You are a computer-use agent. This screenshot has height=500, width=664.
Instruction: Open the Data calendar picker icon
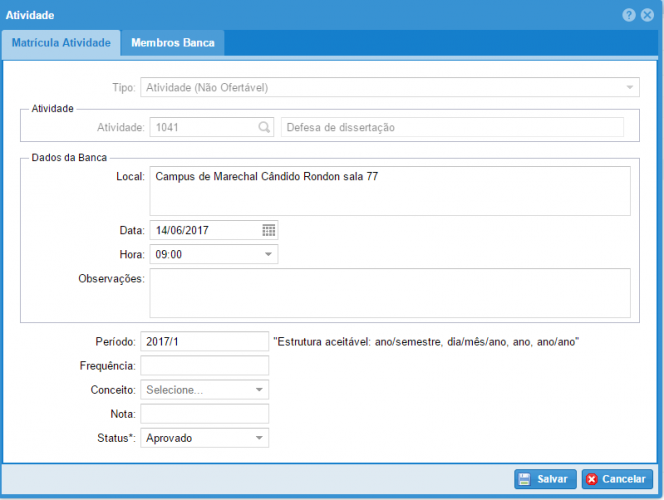click(269, 230)
